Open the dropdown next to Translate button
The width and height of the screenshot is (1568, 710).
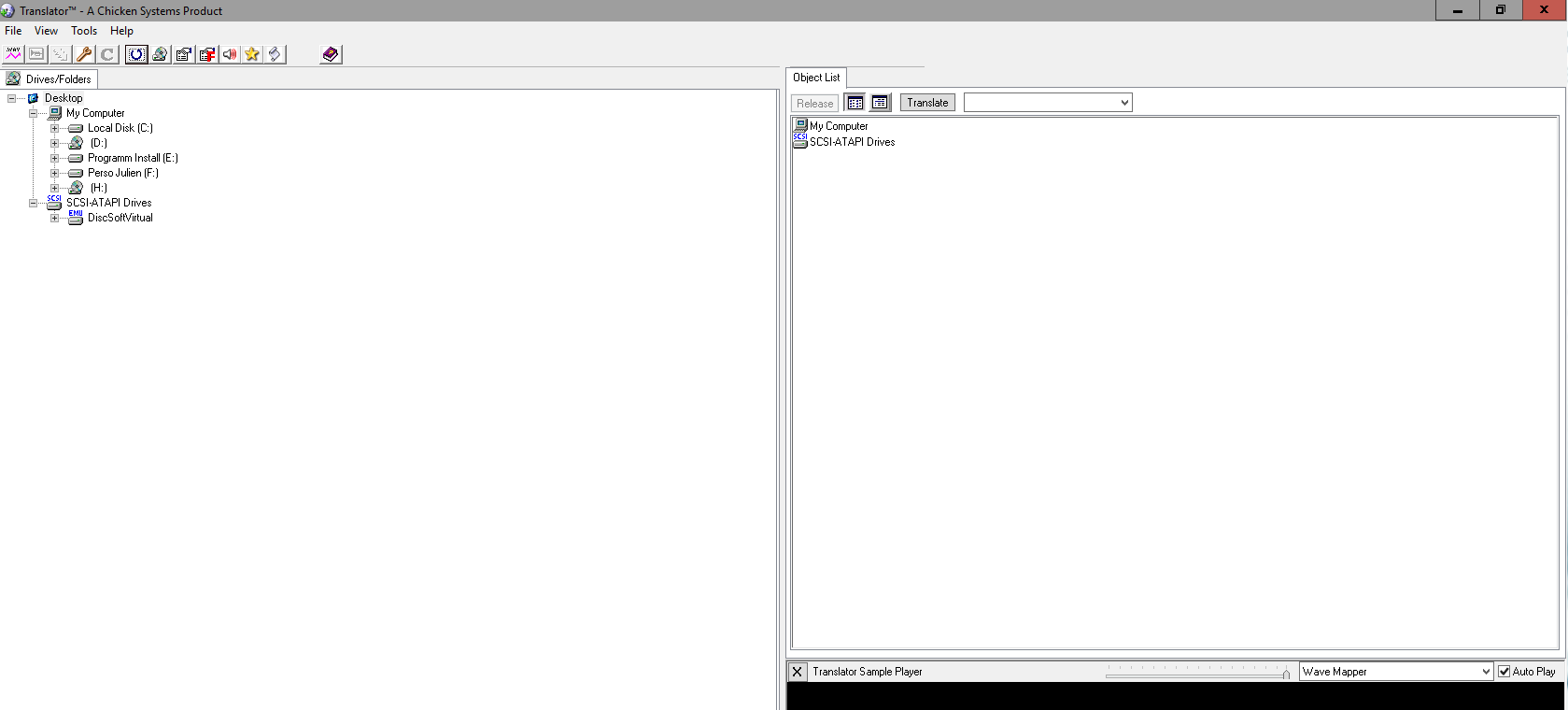coord(1048,103)
